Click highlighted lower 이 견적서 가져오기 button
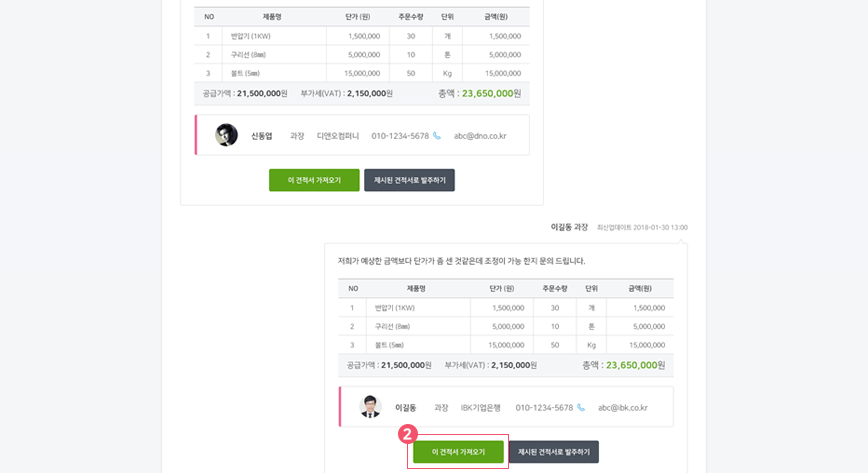The image size is (868, 473). coord(458,452)
